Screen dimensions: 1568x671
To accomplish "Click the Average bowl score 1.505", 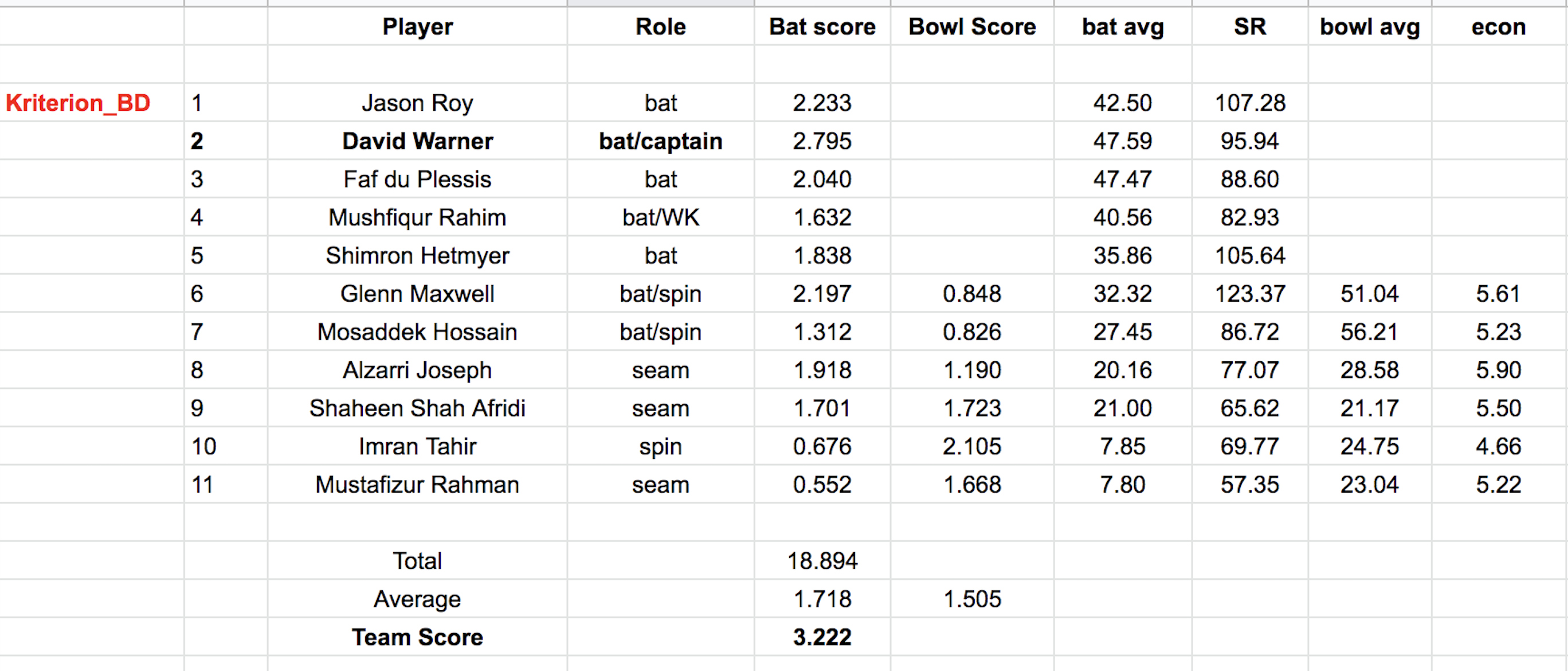I will tap(972, 599).
